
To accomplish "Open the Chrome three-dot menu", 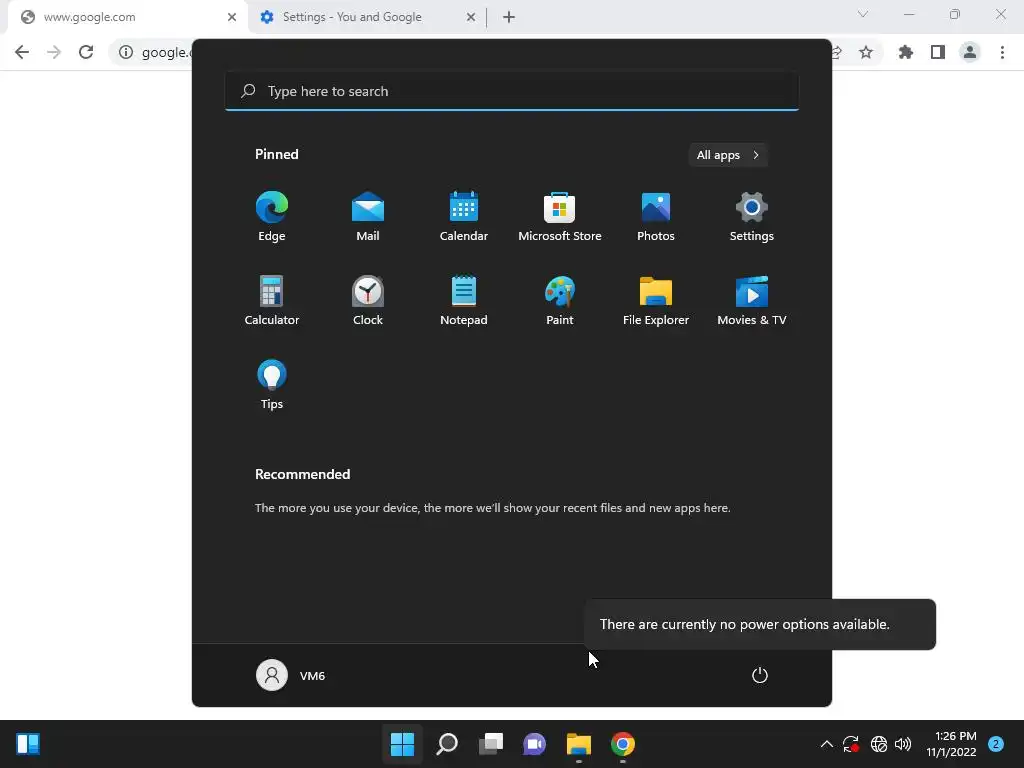I will [x=1002, y=52].
